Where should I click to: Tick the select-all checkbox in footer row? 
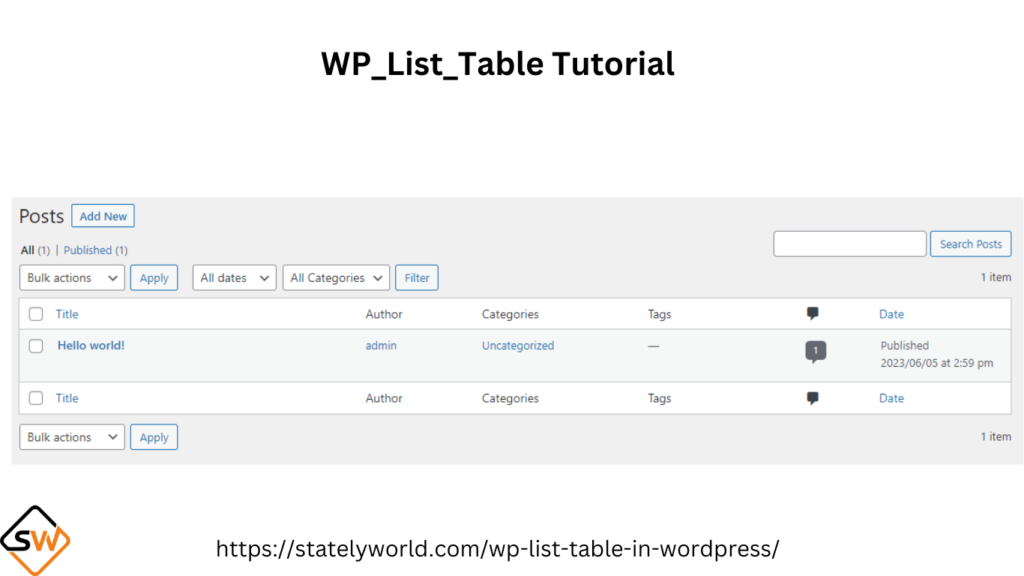pyautogui.click(x=36, y=398)
